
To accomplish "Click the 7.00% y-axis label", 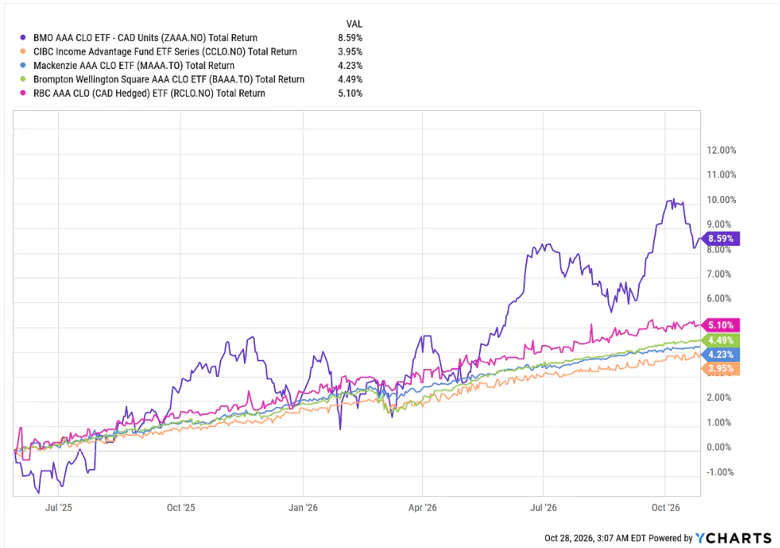I will click(719, 274).
